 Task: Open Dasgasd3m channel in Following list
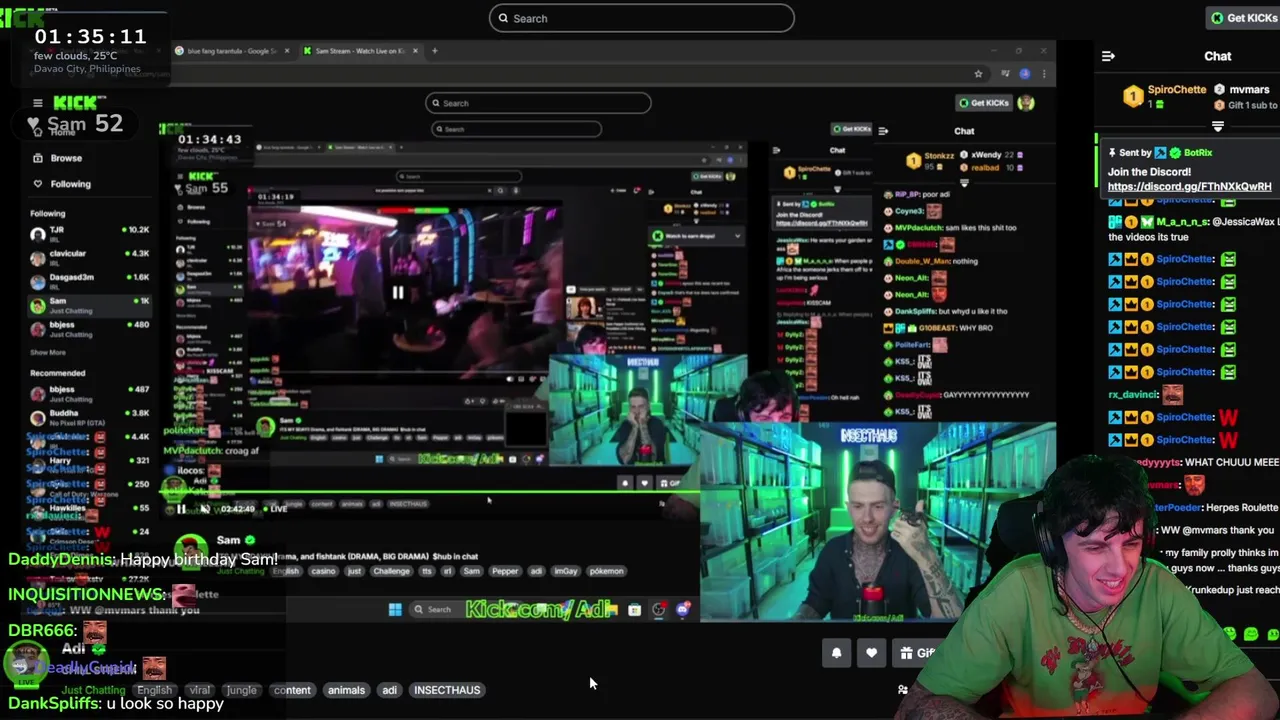coord(90,280)
